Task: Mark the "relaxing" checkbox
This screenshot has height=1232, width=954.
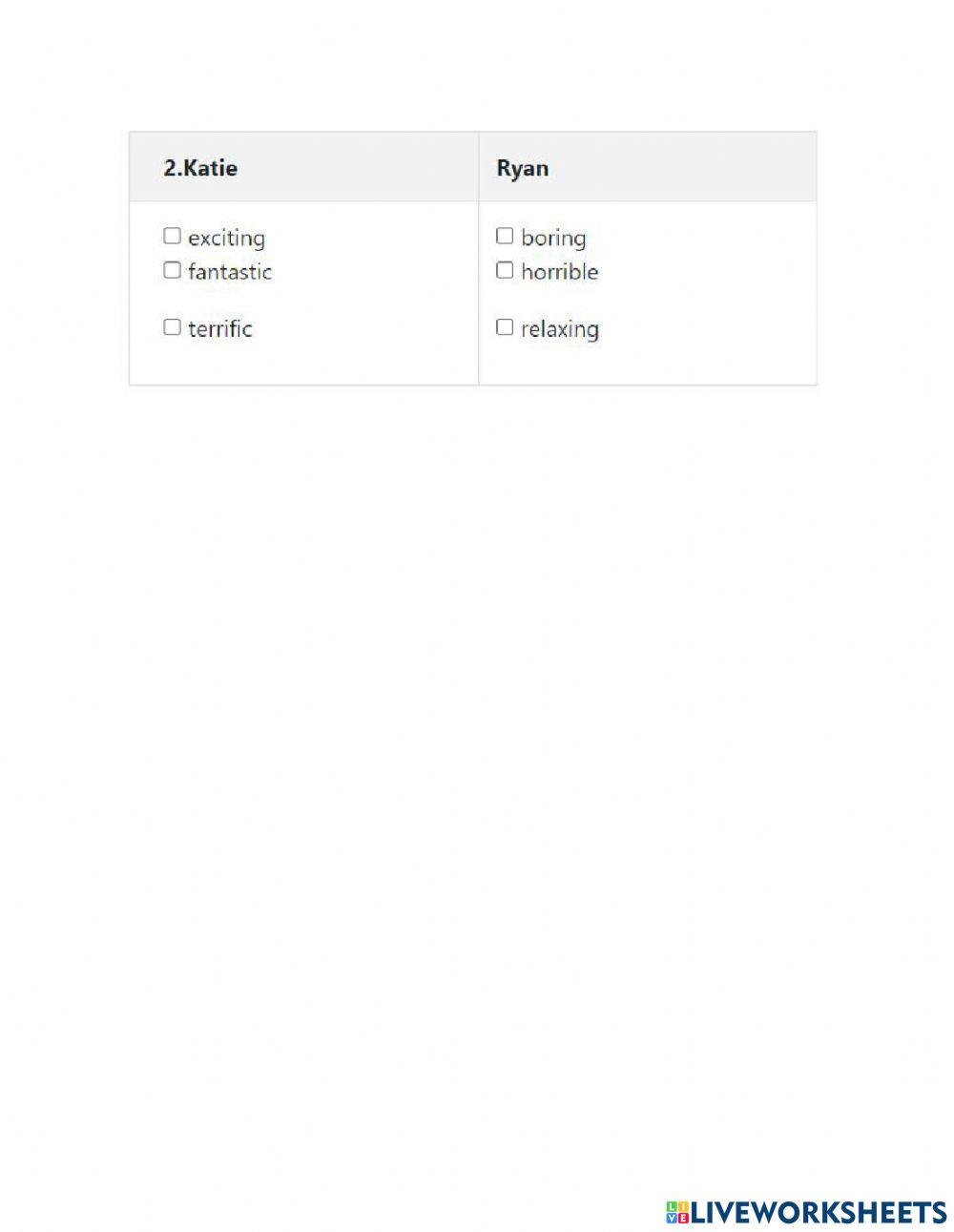Action: (x=505, y=327)
